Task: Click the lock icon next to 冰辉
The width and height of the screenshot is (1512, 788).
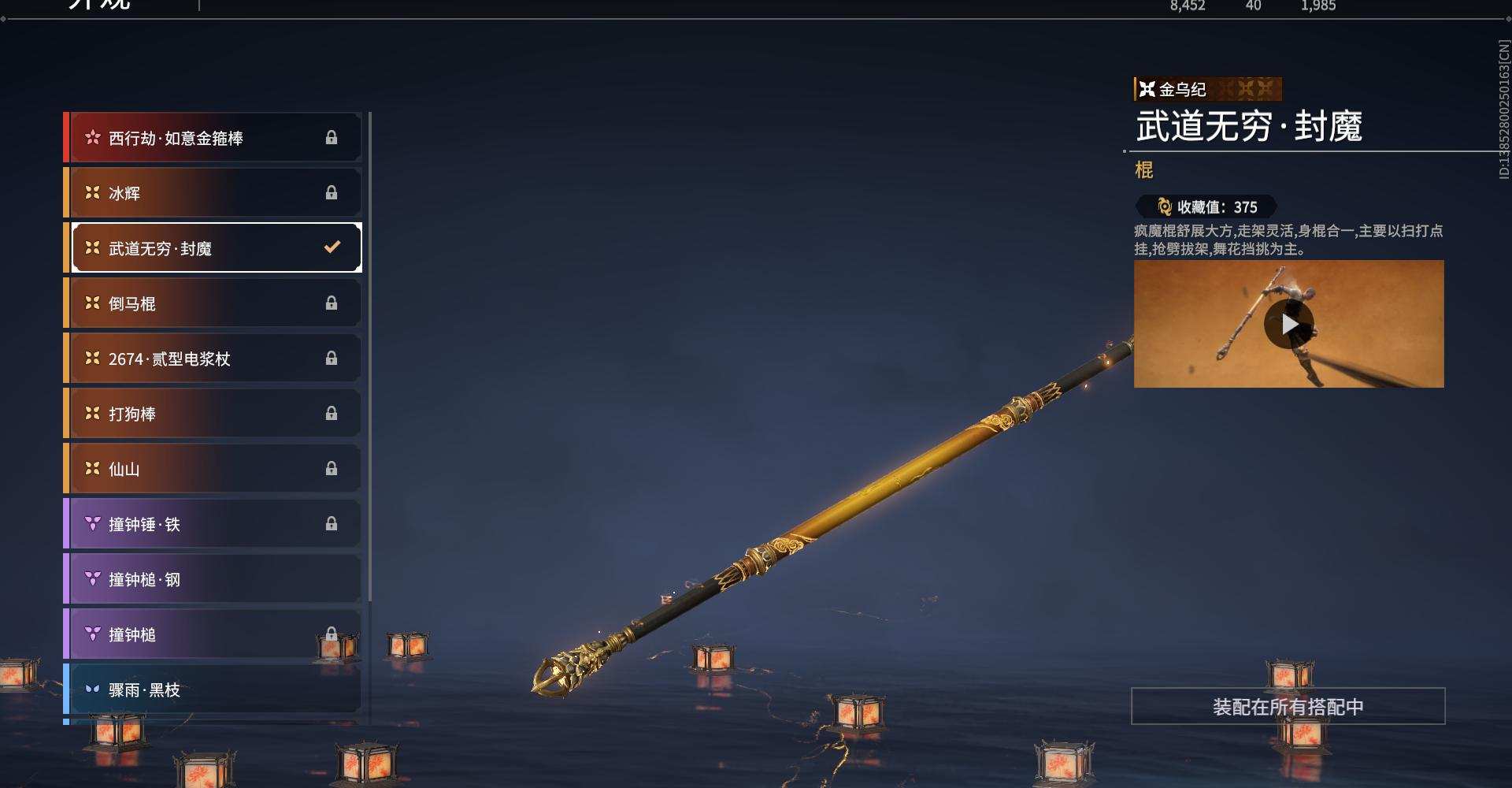Action: (x=332, y=193)
